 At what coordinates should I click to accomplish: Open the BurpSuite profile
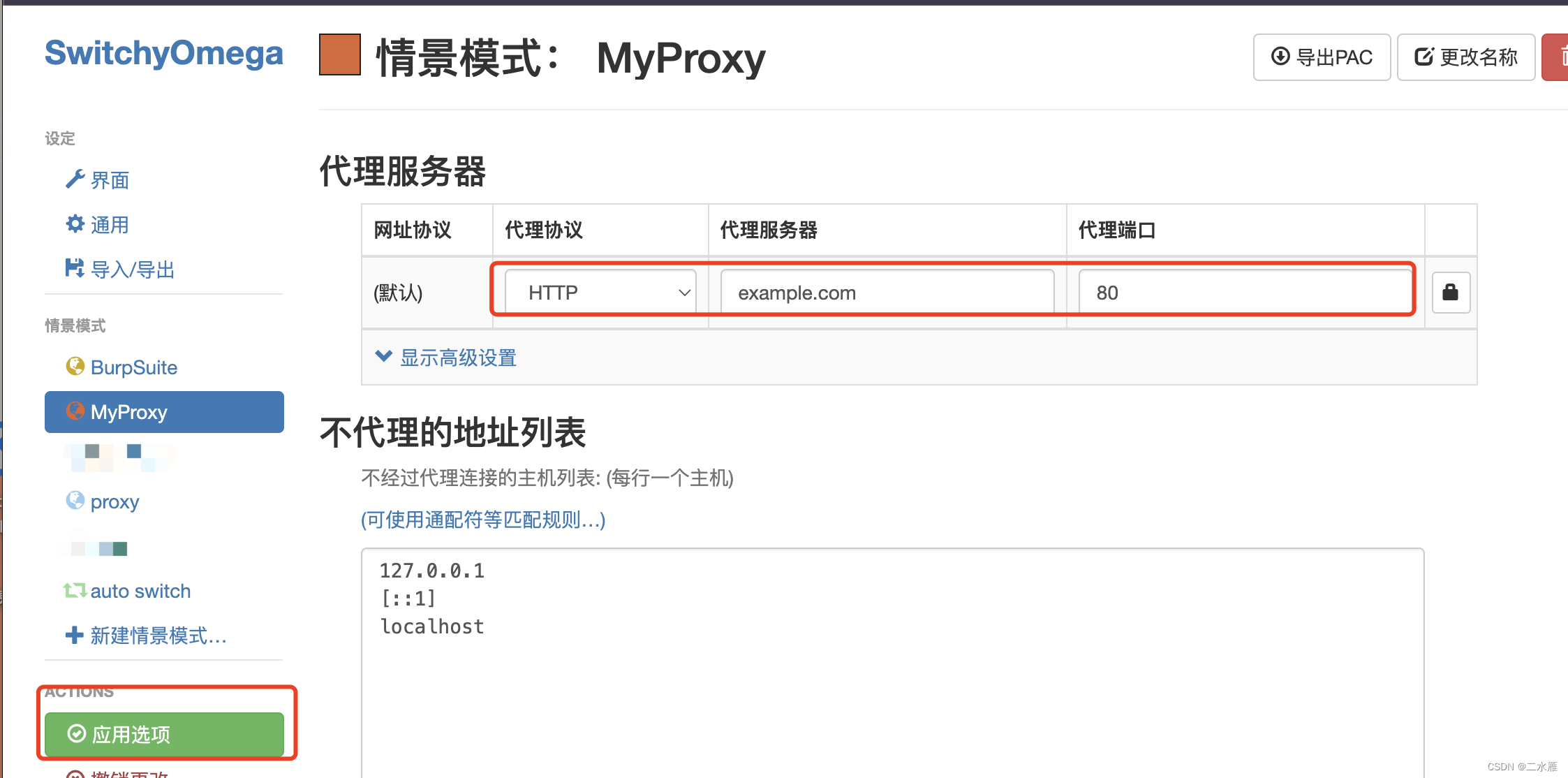(x=133, y=367)
